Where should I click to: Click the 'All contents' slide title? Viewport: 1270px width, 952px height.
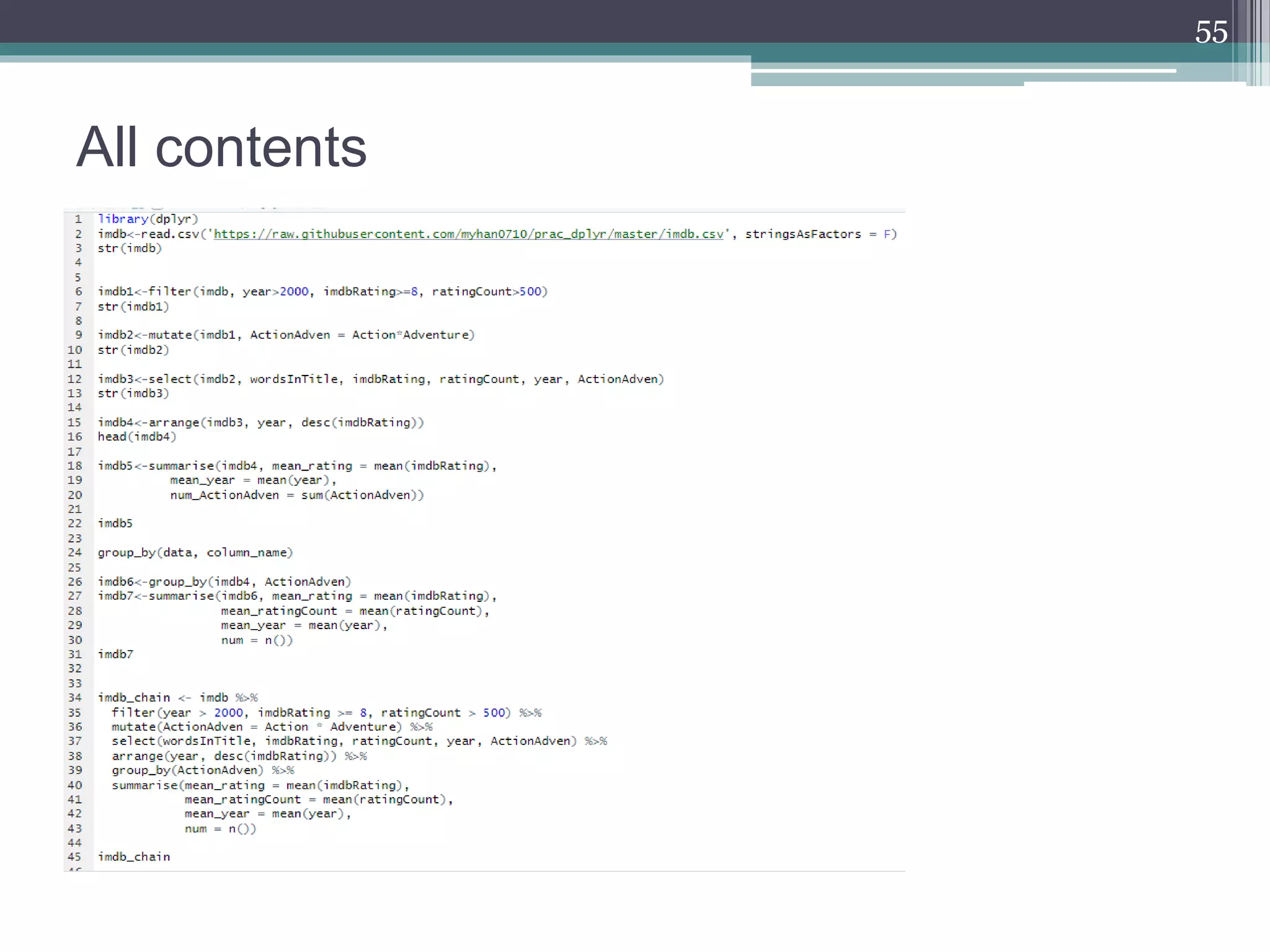click(221, 147)
